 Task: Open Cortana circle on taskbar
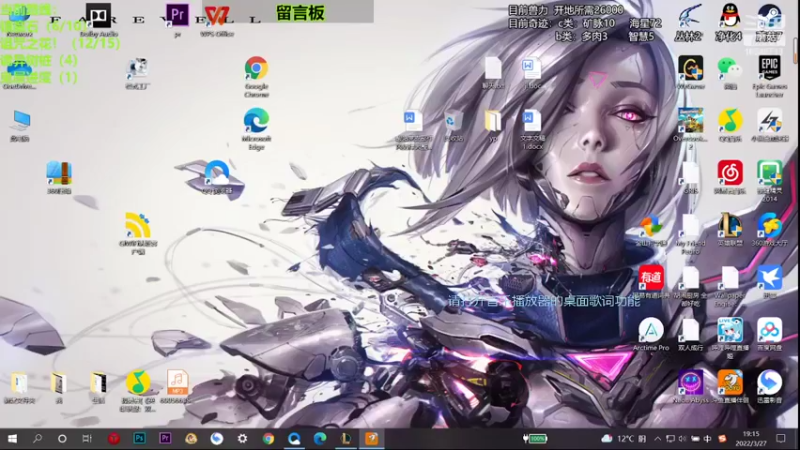coord(62,439)
